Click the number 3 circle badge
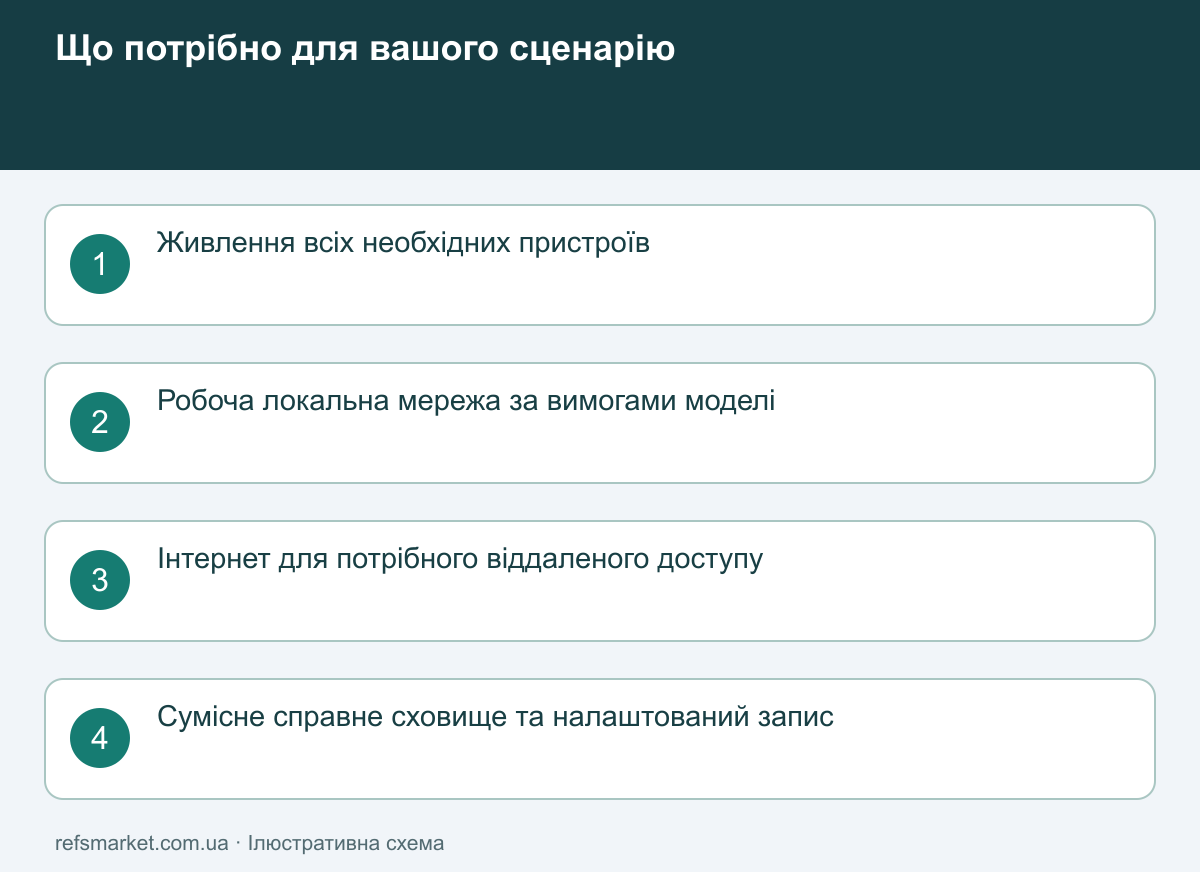 (x=100, y=580)
